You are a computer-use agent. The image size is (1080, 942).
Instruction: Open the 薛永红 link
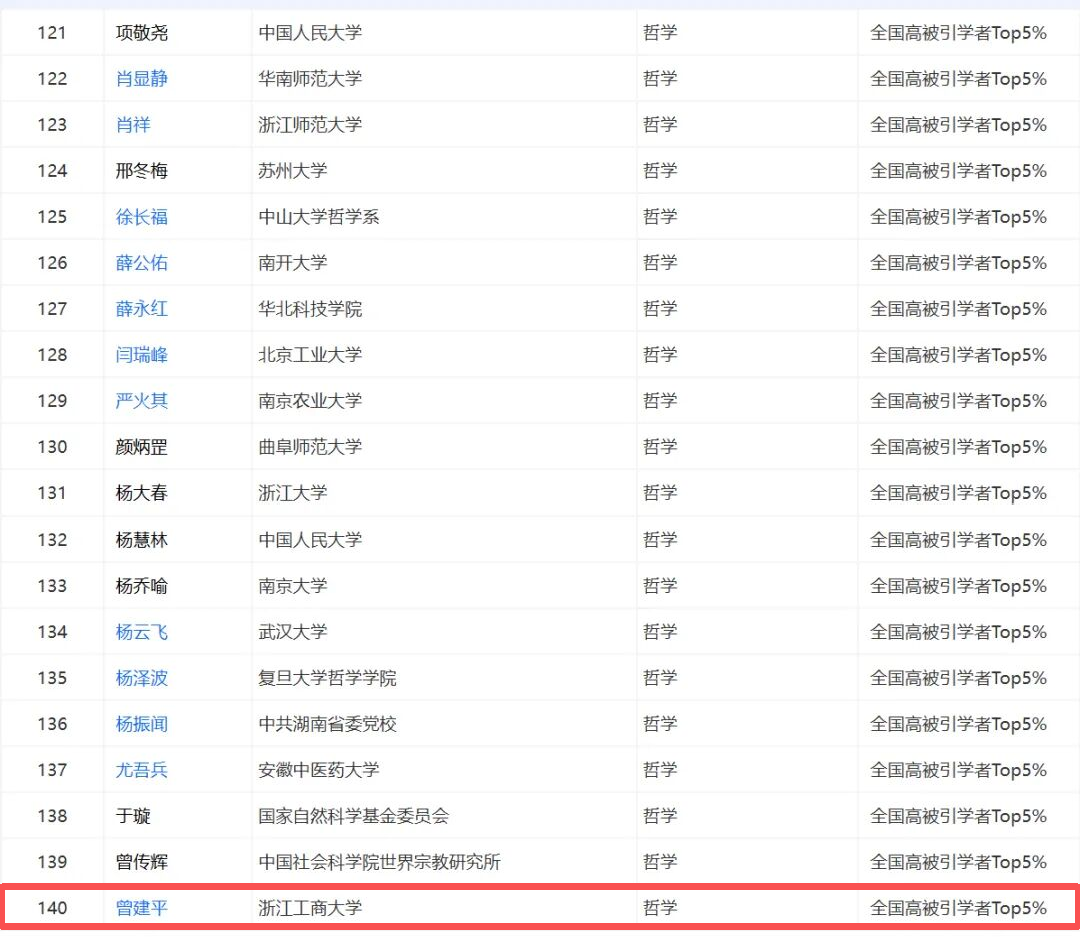pyautogui.click(x=142, y=309)
